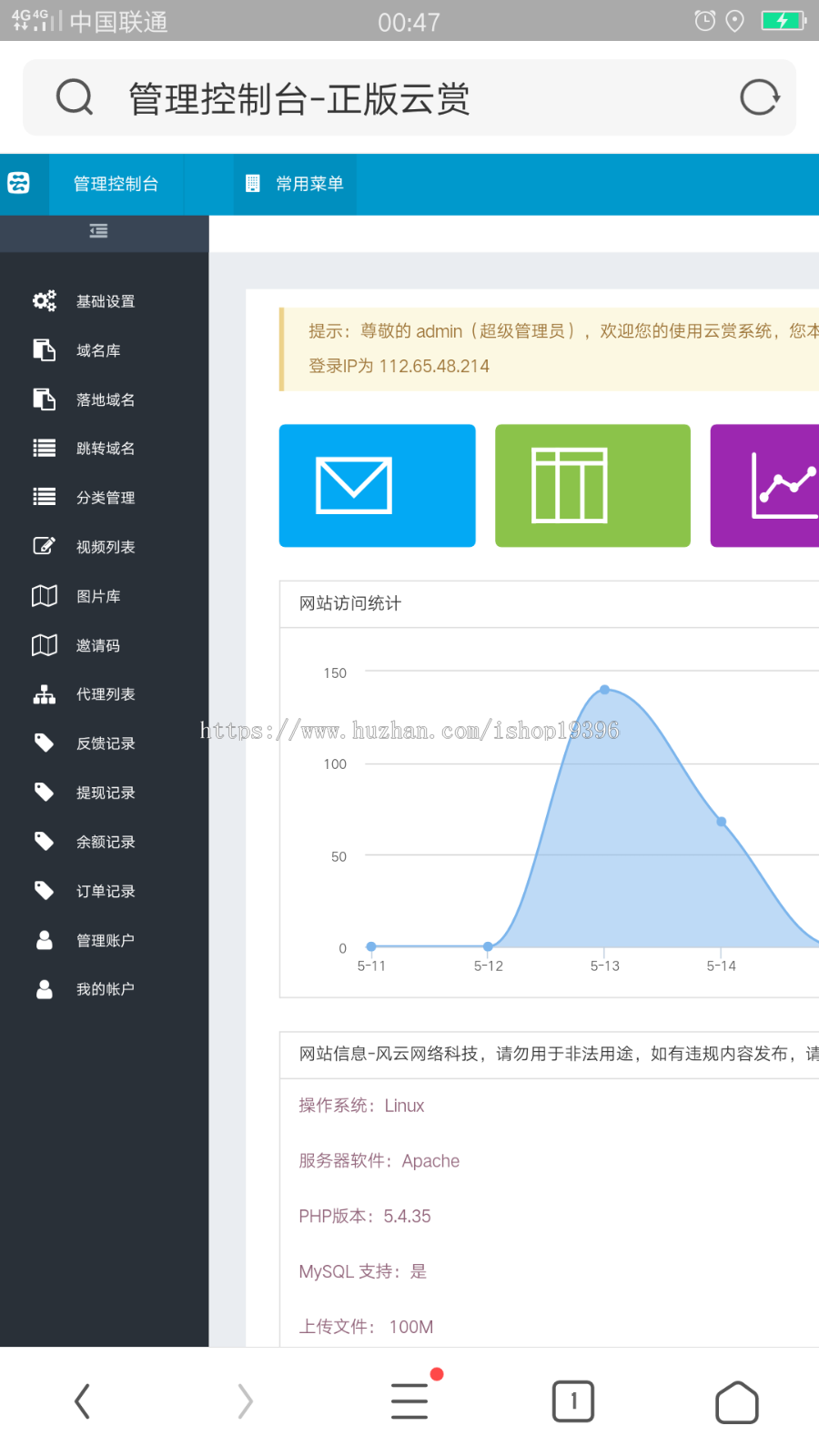Click the tag icon next to 提现记录
The image size is (819, 1456).
coord(45,792)
